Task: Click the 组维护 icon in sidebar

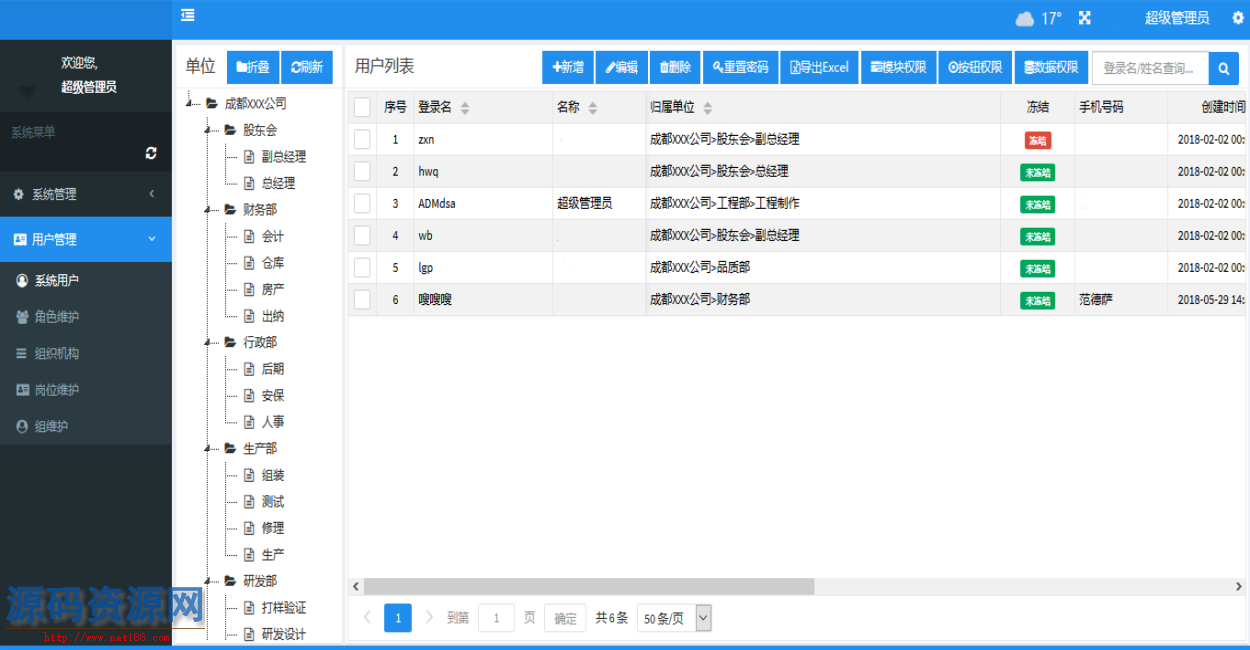Action: (x=22, y=426)
